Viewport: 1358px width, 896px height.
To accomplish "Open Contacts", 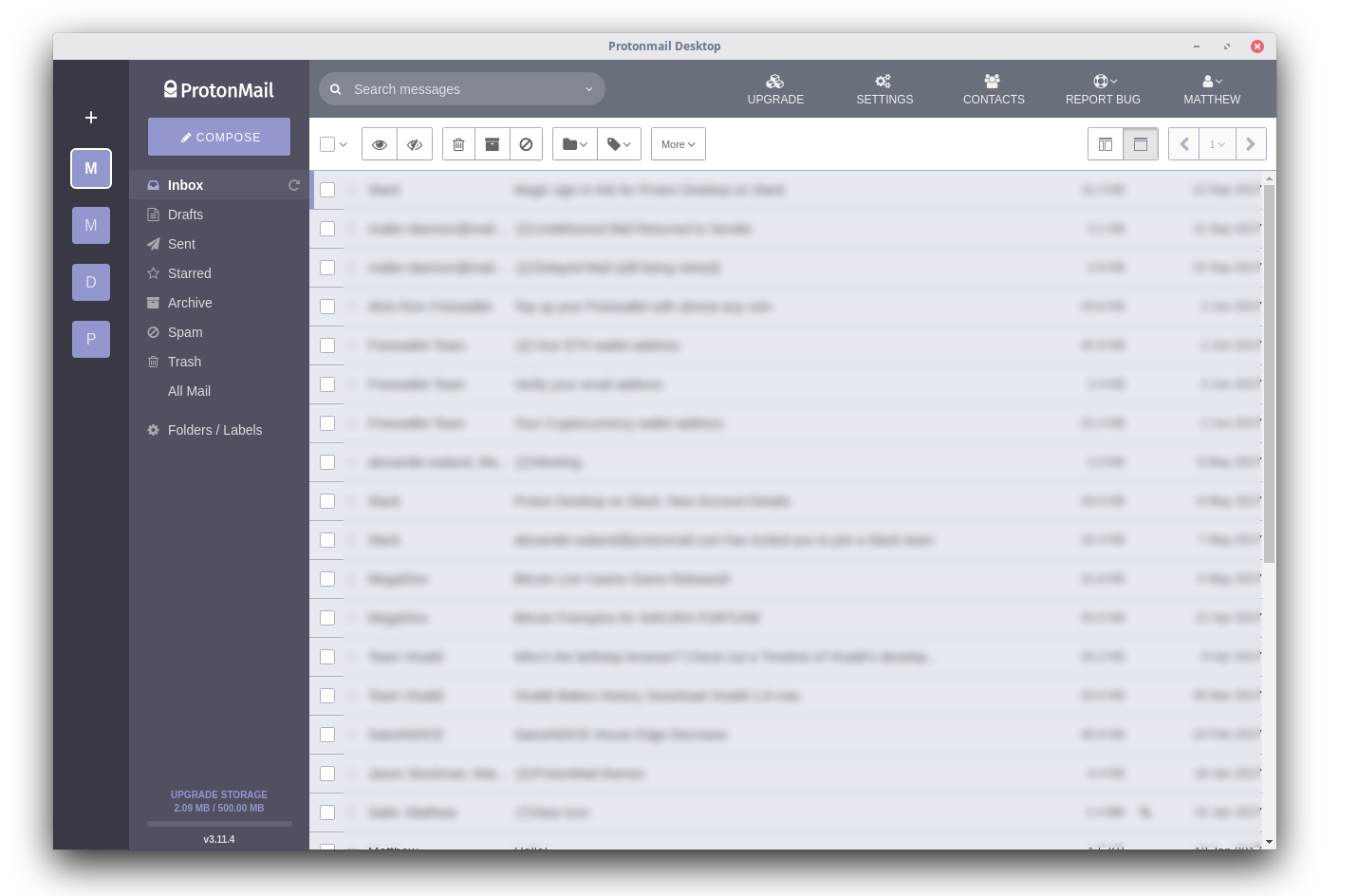I will point(994,89).
